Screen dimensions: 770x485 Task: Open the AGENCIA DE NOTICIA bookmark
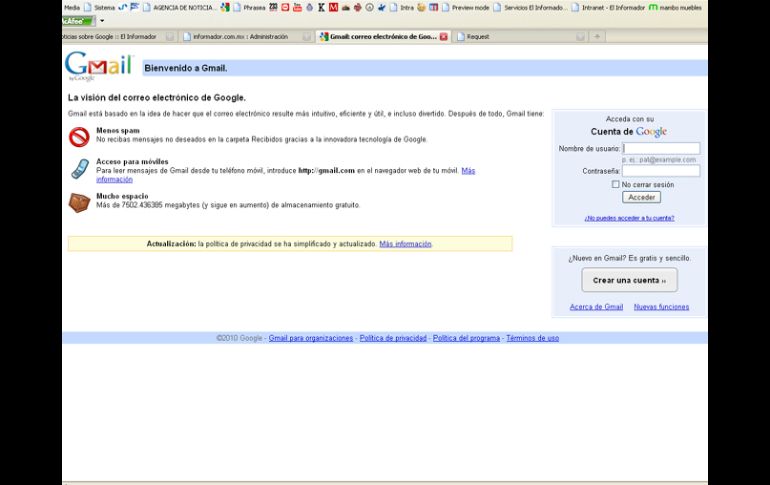[179, 7]
